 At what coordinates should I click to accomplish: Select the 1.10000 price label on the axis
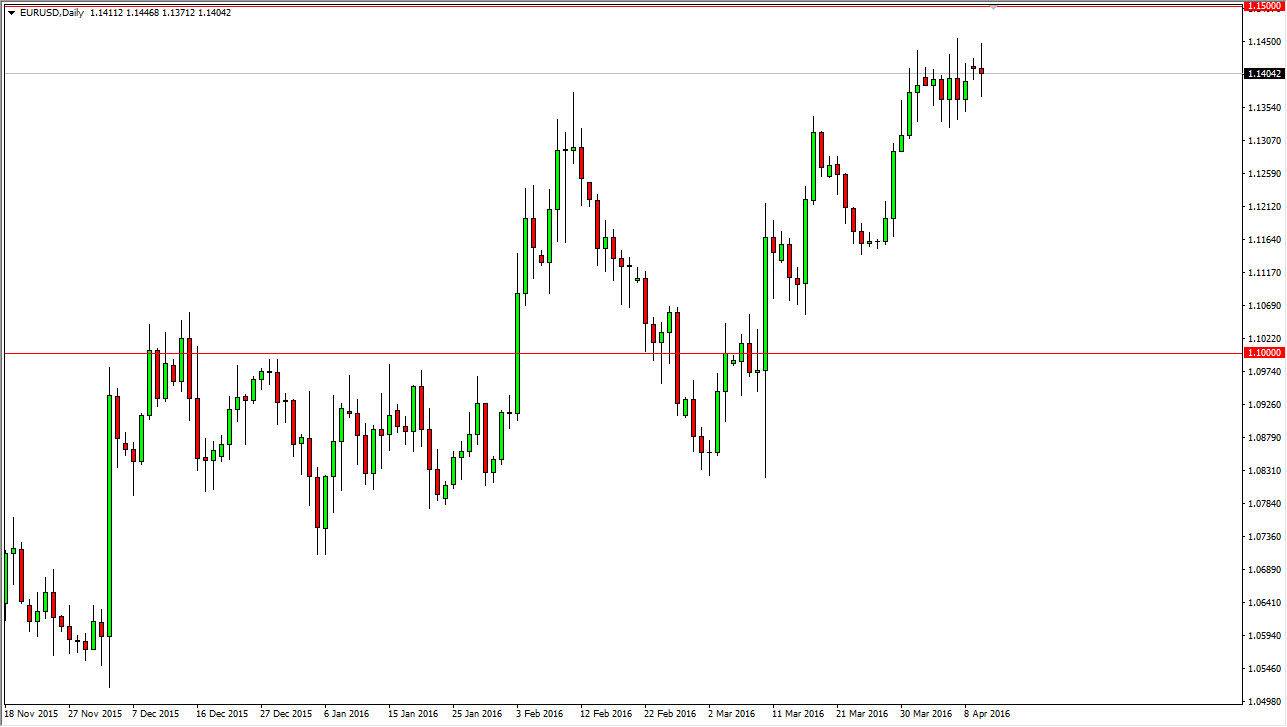(1262, 352)
